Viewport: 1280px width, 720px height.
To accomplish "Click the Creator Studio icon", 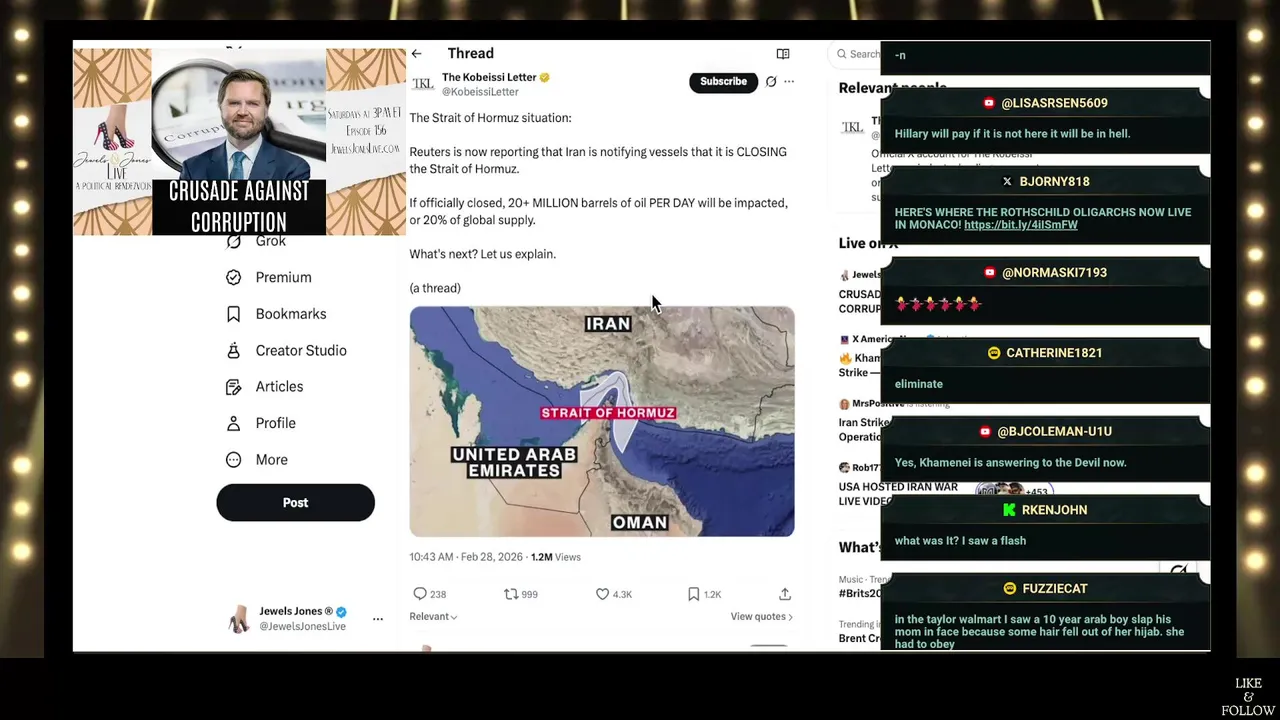I will pyautogui.click(x=233, y=350).
